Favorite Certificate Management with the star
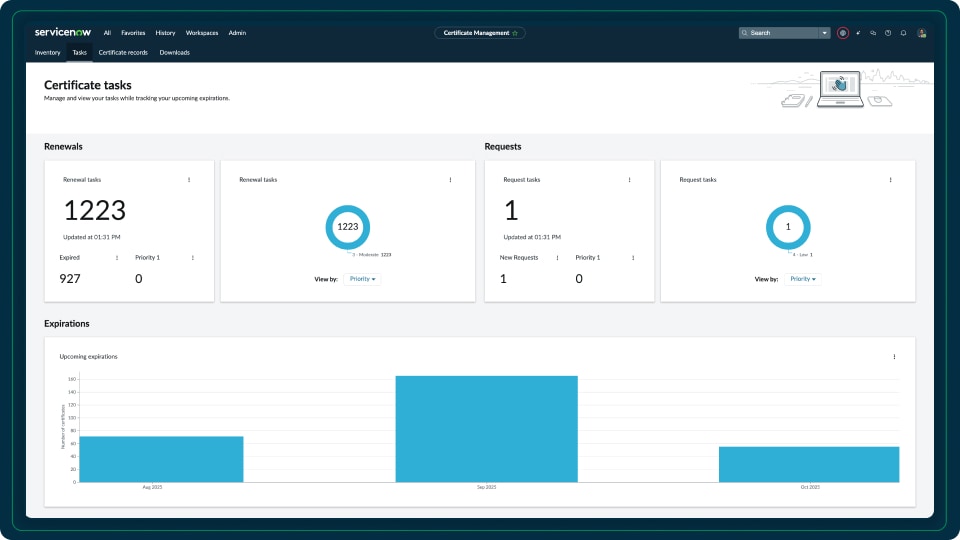The width and height of the screenshot is (960, 540). pos(515,33)
